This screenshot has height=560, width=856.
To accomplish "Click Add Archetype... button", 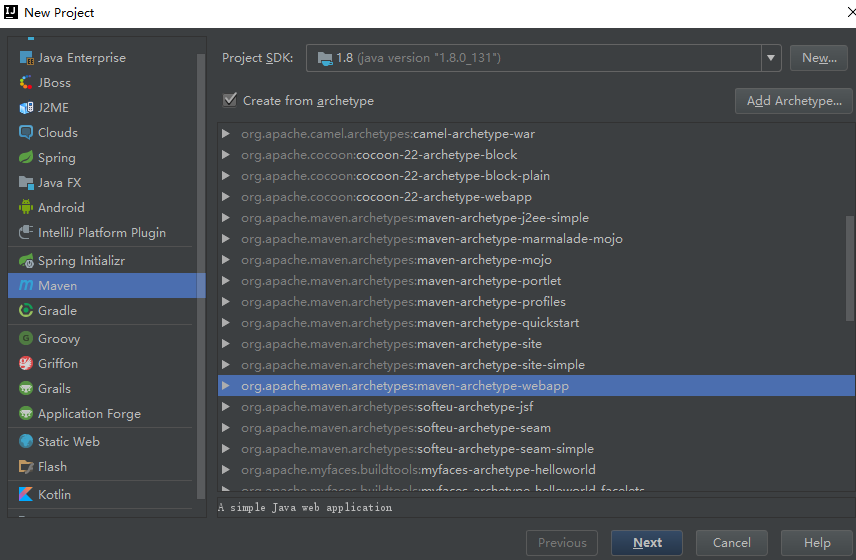I will click(x=794, y=100).
